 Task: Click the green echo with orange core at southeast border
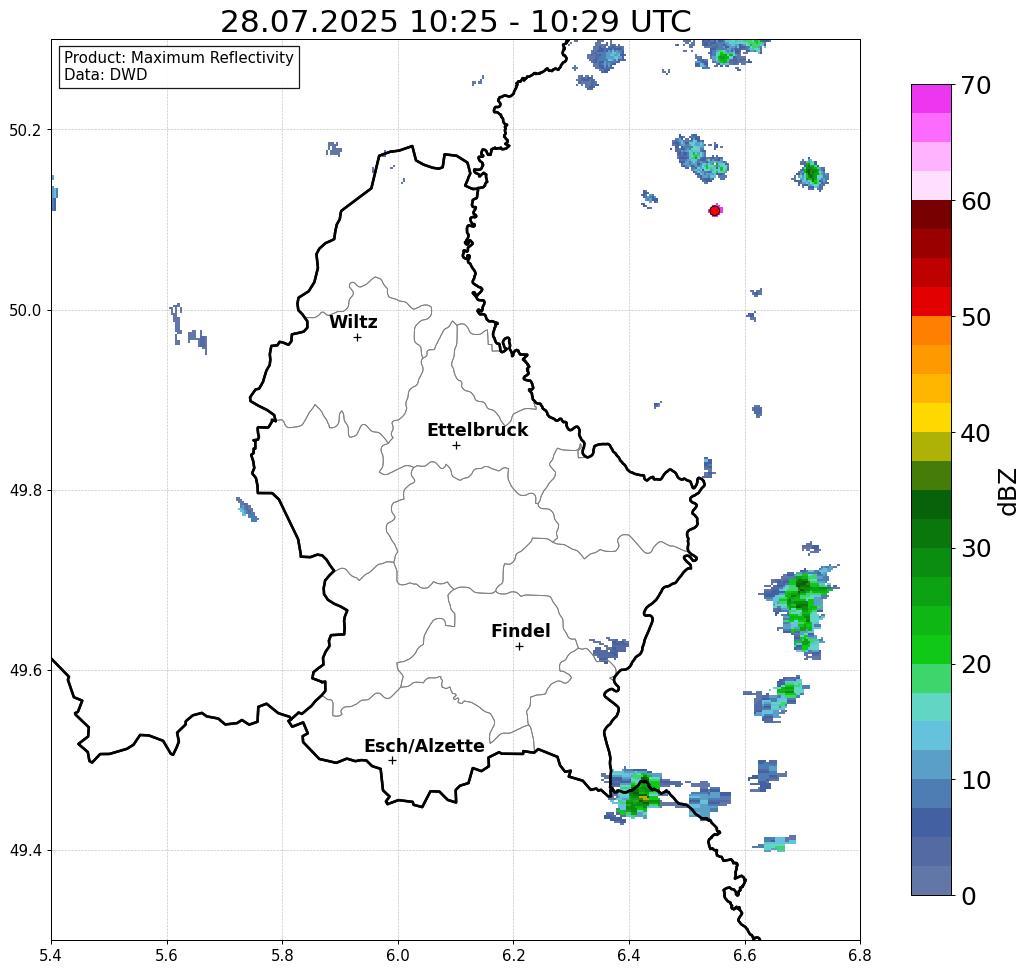click(639, 796)
